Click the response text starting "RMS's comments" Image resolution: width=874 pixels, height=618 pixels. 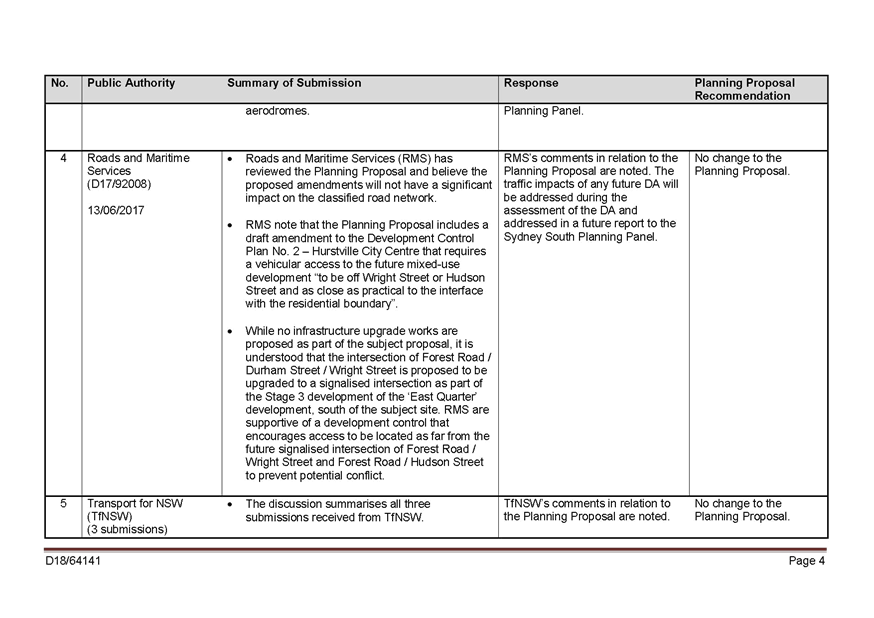coord(591,197)
